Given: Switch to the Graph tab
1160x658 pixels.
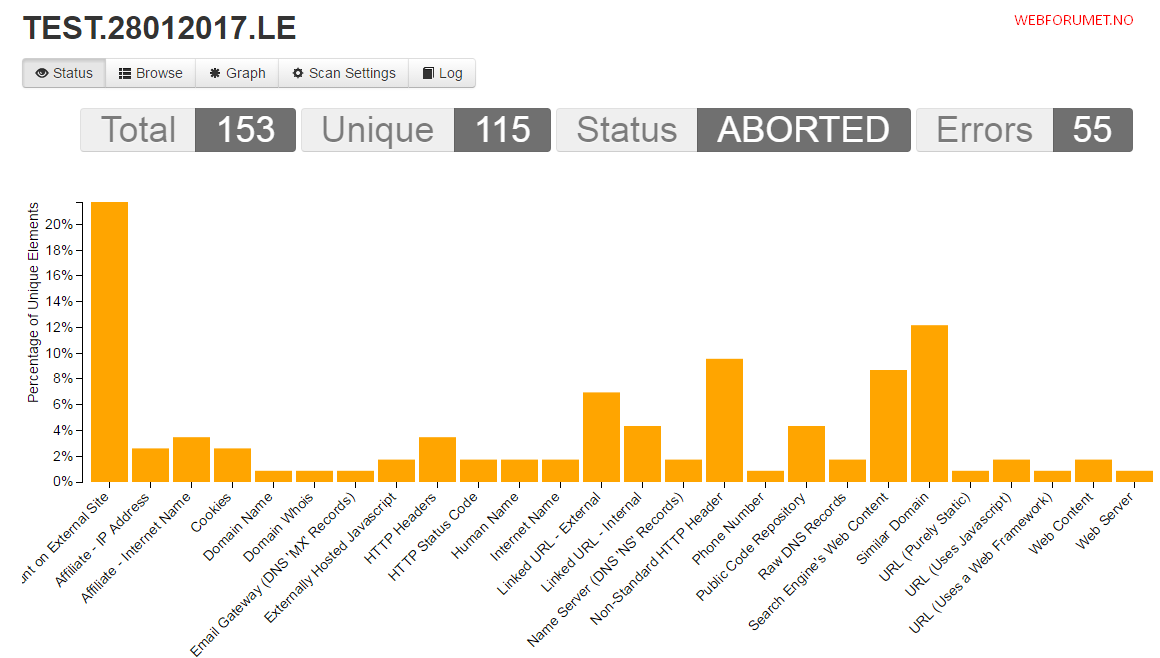Looking at the screenshot, I should click(237, 73).
